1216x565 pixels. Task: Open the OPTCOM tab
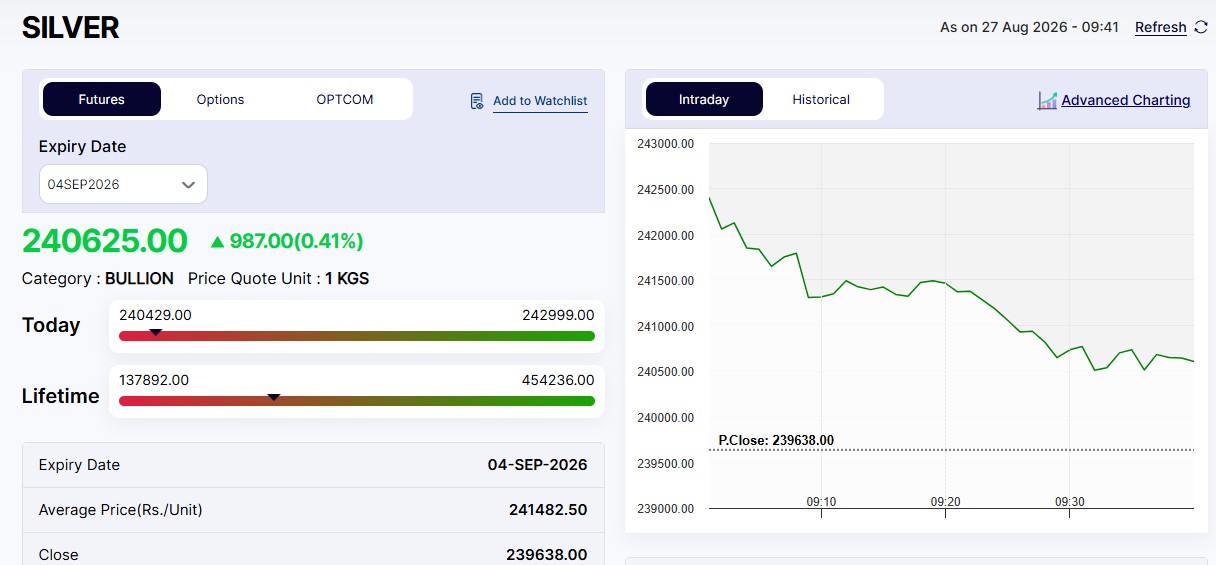[x=345, y=99]
